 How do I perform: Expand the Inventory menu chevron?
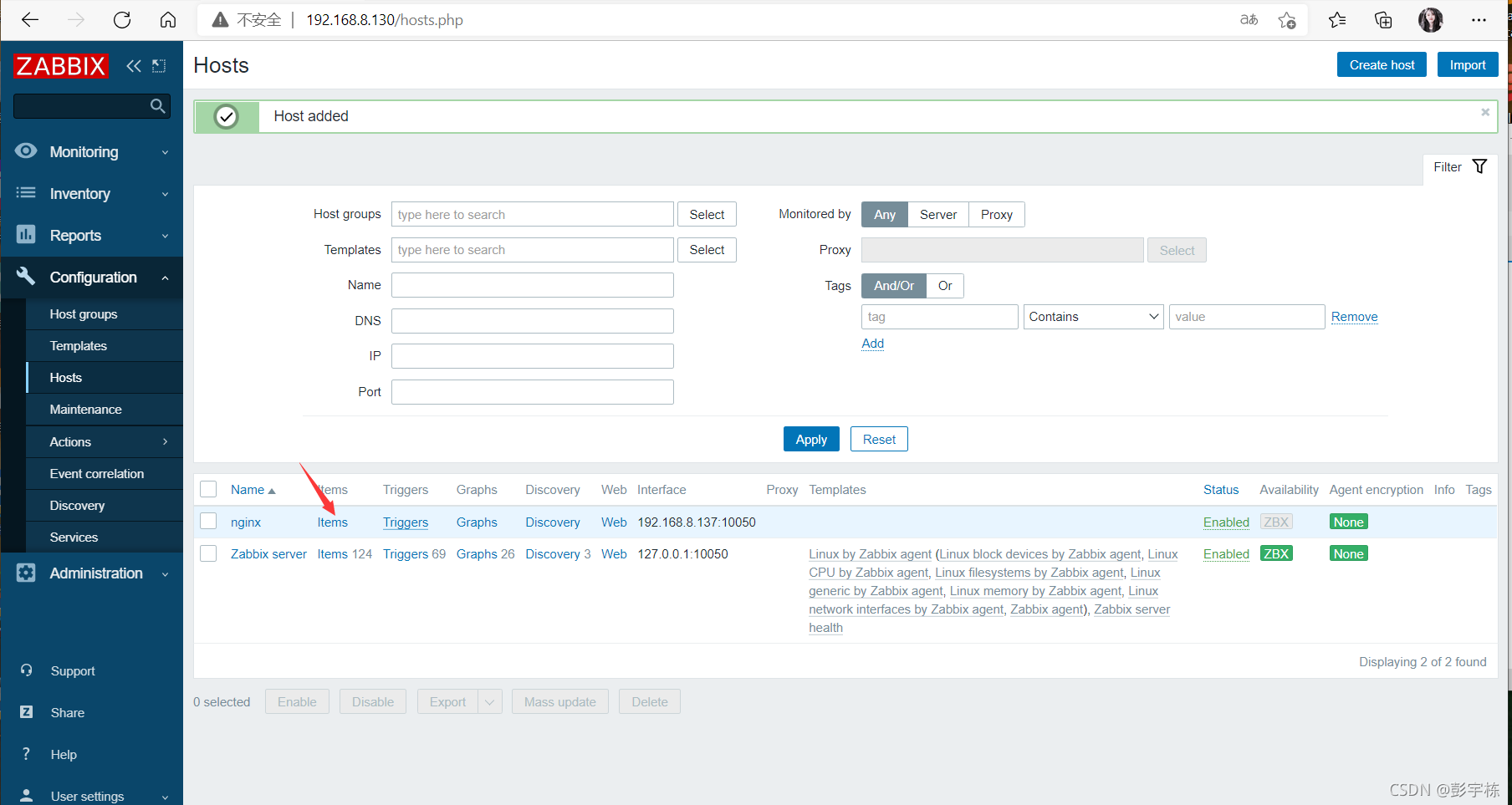point(165,194)
